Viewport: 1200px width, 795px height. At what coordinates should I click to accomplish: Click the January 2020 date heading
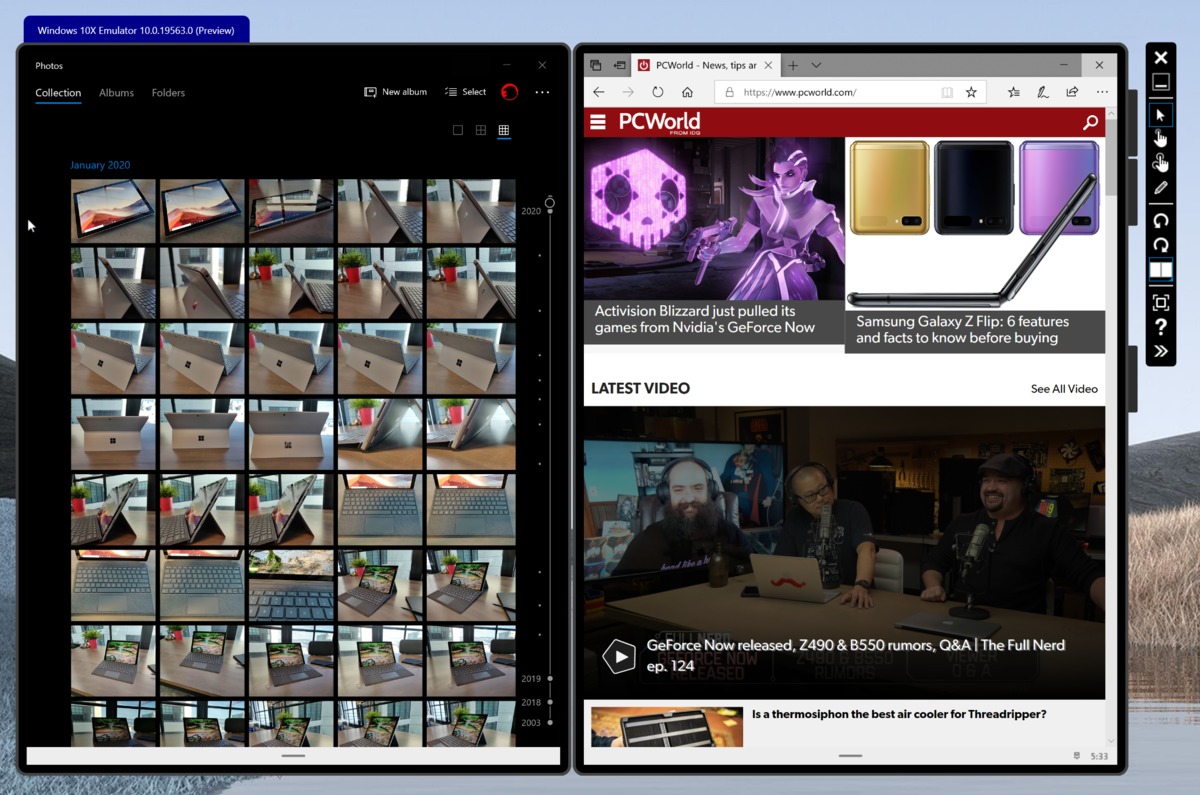100,165
